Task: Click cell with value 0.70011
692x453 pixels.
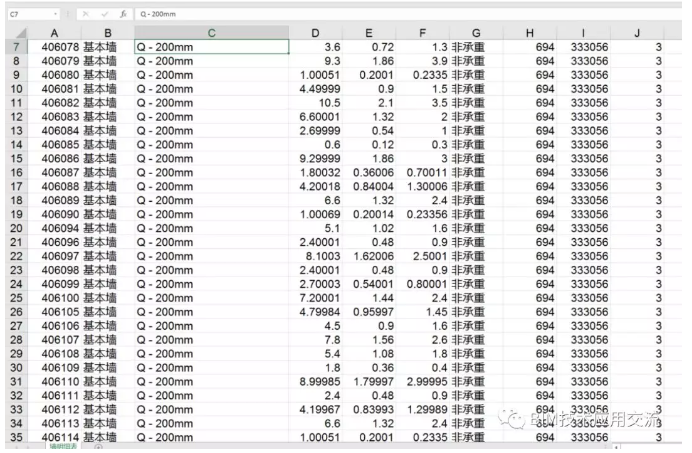Action: tap(422, 172)
